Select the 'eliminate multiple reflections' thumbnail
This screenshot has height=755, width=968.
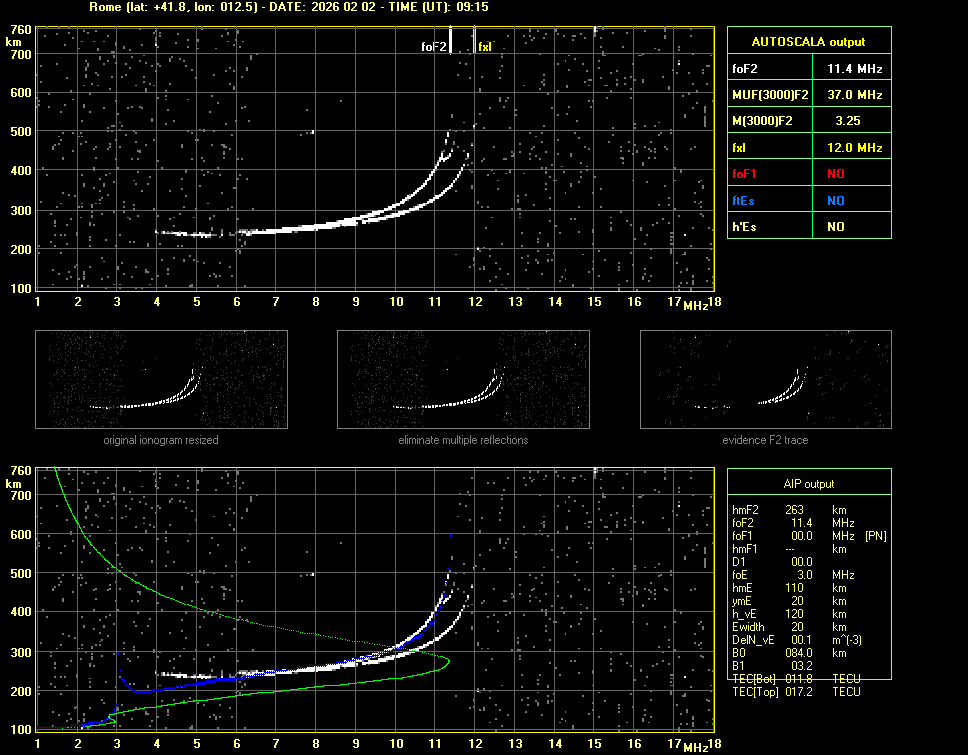463,378
